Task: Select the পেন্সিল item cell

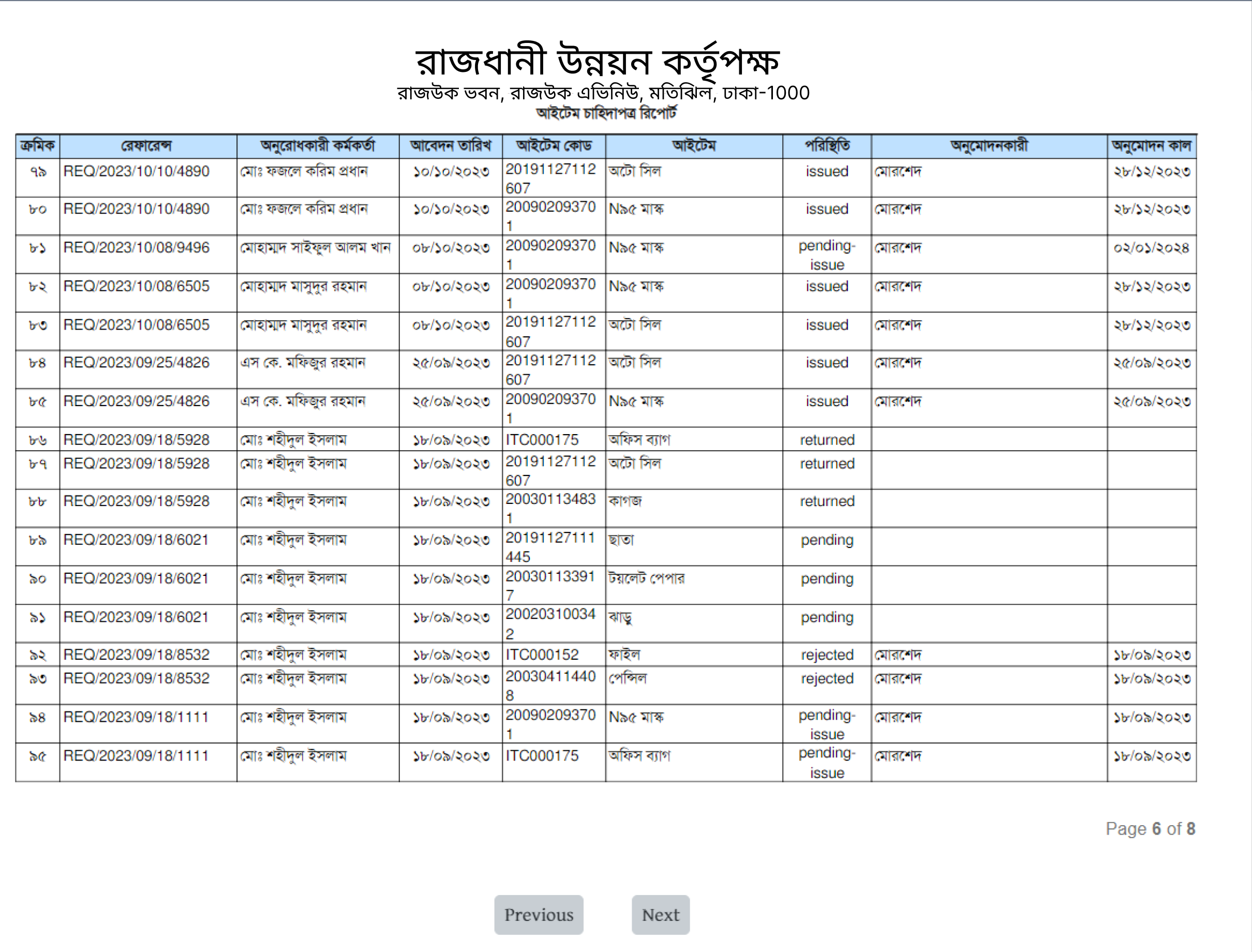Action: point(694,686)
